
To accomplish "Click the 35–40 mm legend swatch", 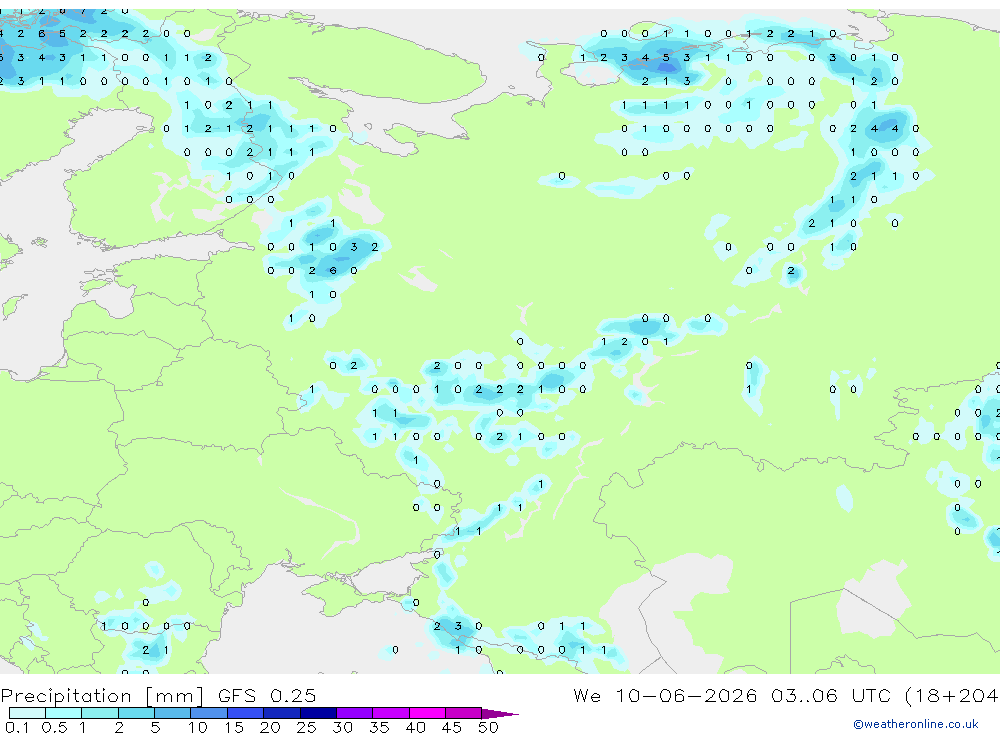I will tap(391, 713).
